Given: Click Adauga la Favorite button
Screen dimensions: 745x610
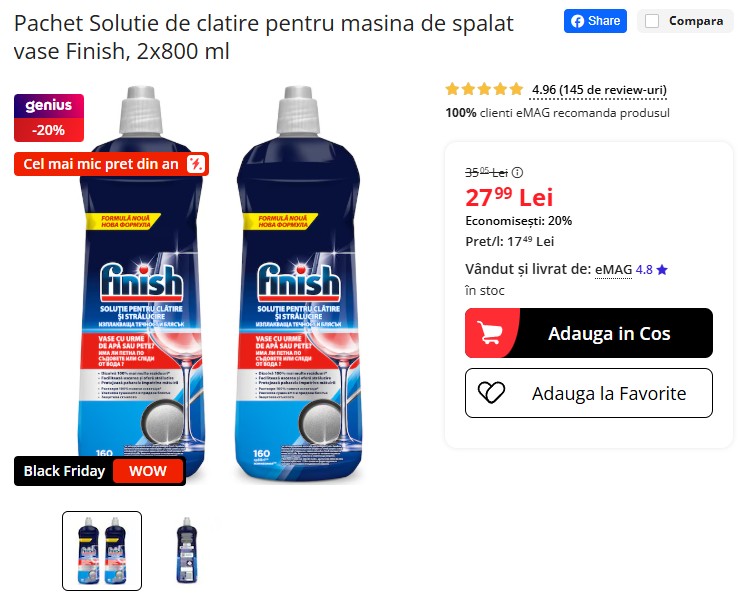Looking at the screenshot, I should pos(589,393).
